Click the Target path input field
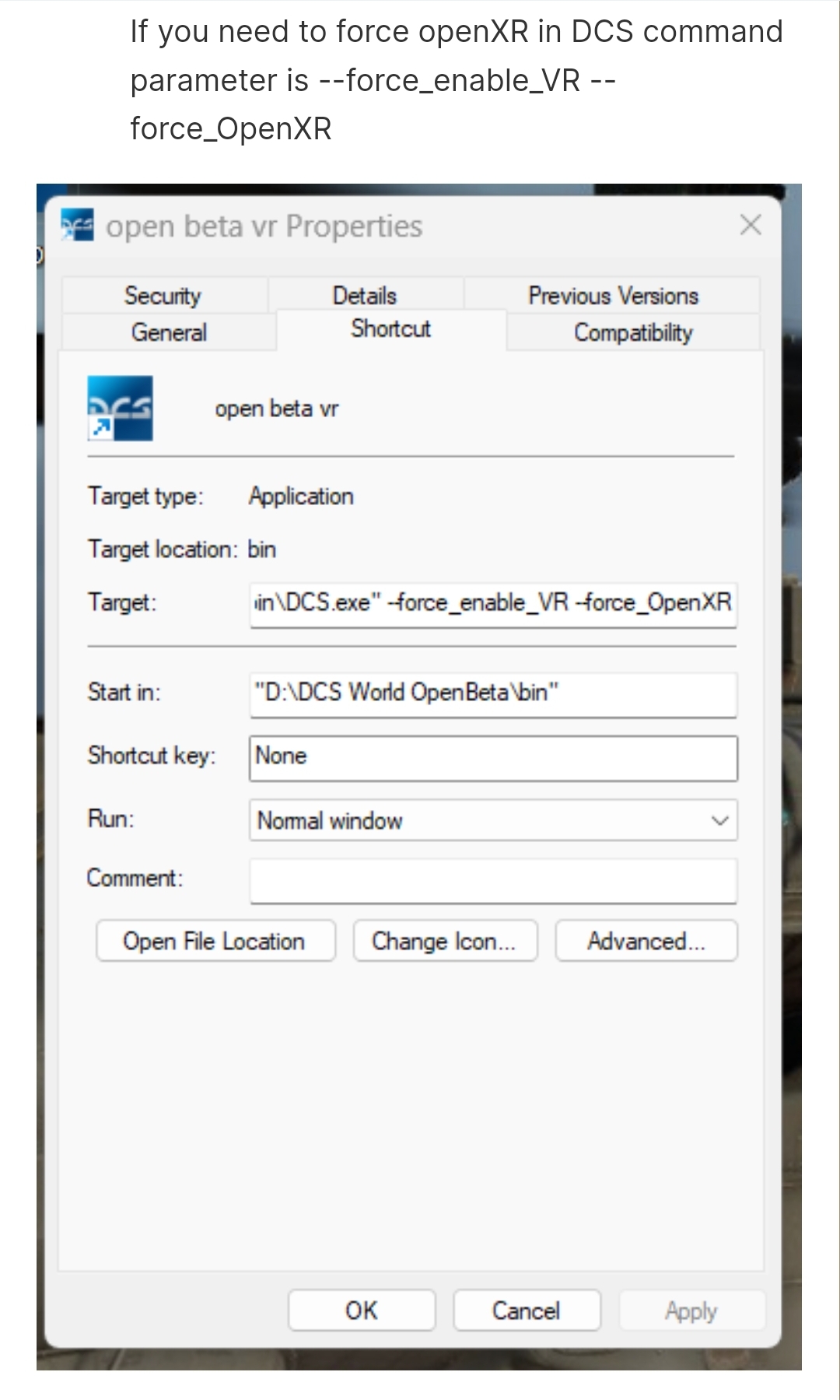Screen dimensions: 840x1400 (493, 604)
